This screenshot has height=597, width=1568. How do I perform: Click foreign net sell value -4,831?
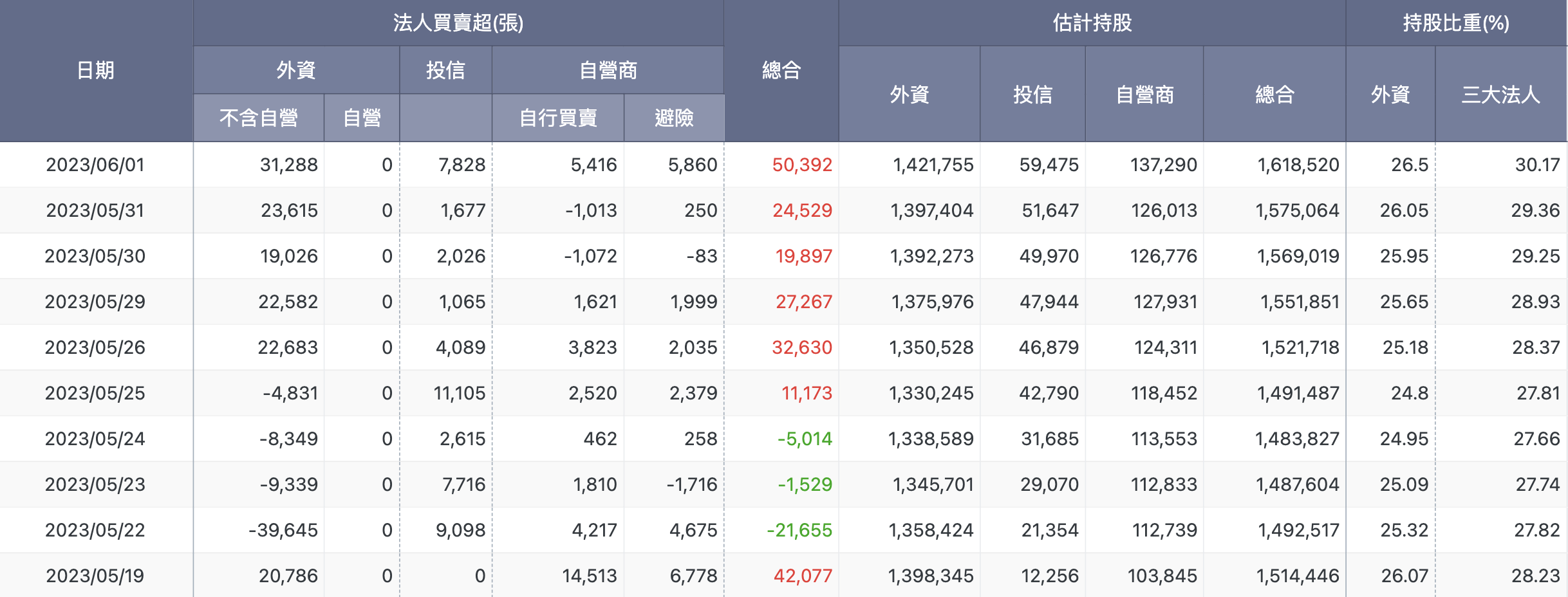(x=290, y=393)
